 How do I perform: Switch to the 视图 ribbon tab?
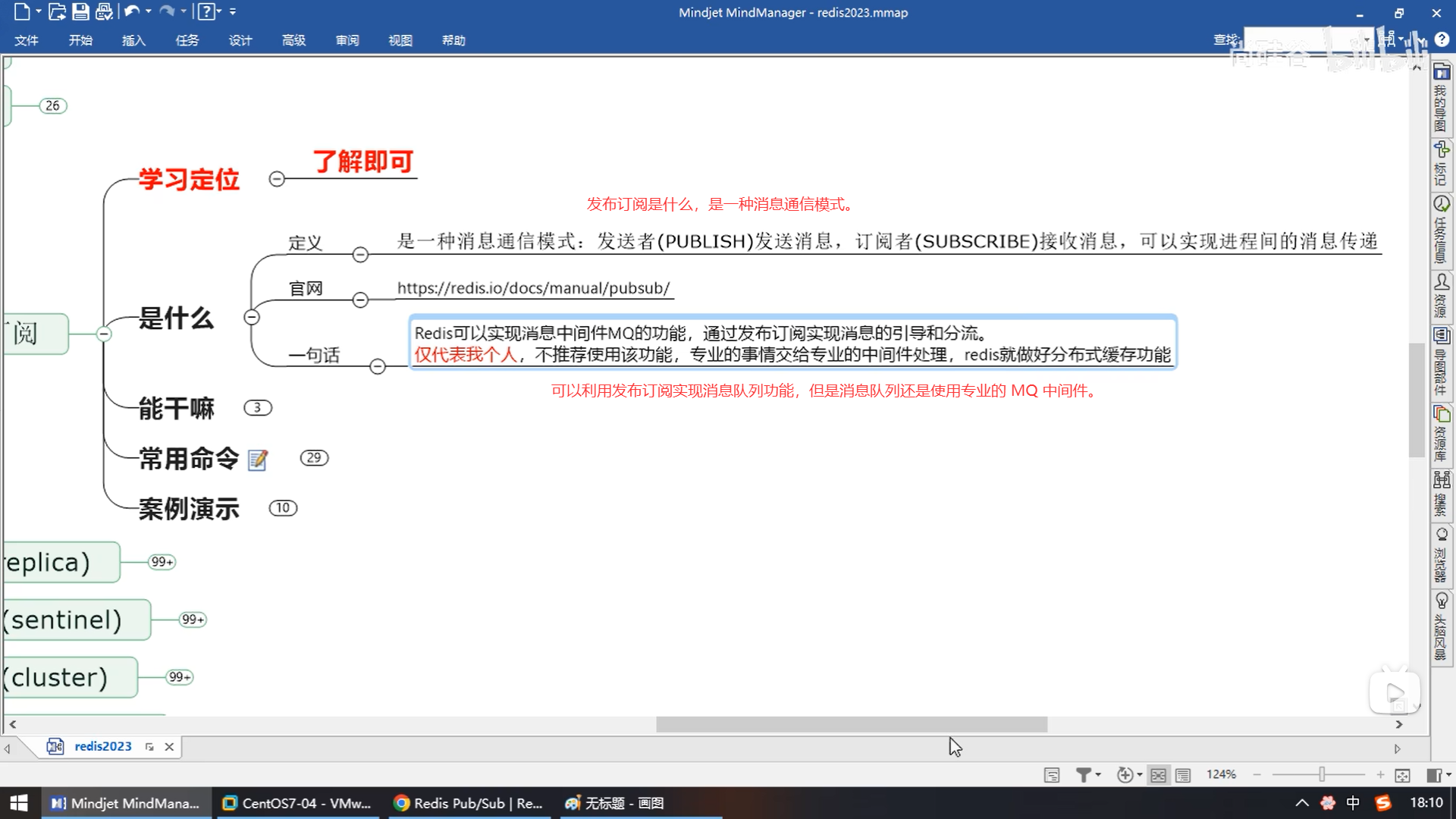click(x=400, y=40)
